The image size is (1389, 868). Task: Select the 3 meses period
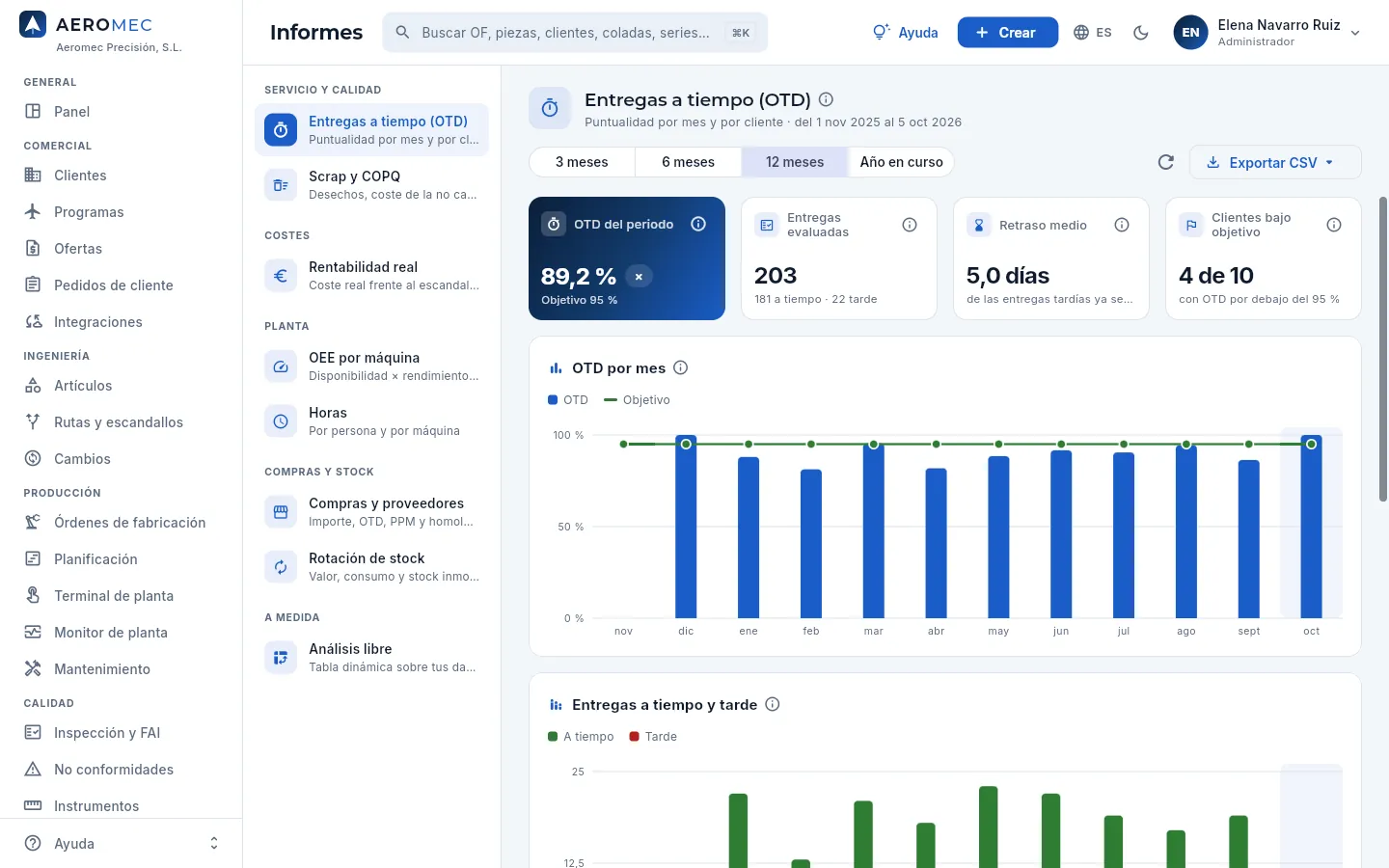coord(582,162)
